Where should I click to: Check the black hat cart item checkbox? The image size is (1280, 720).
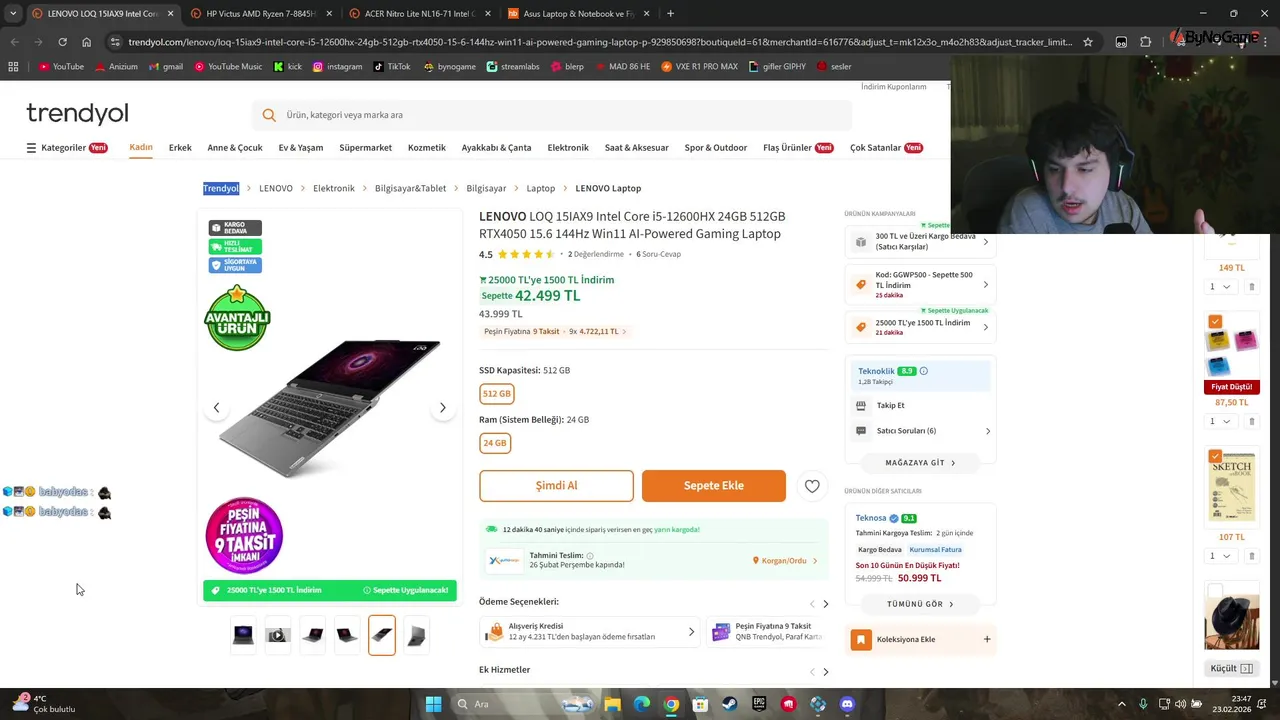point(1215,591)
